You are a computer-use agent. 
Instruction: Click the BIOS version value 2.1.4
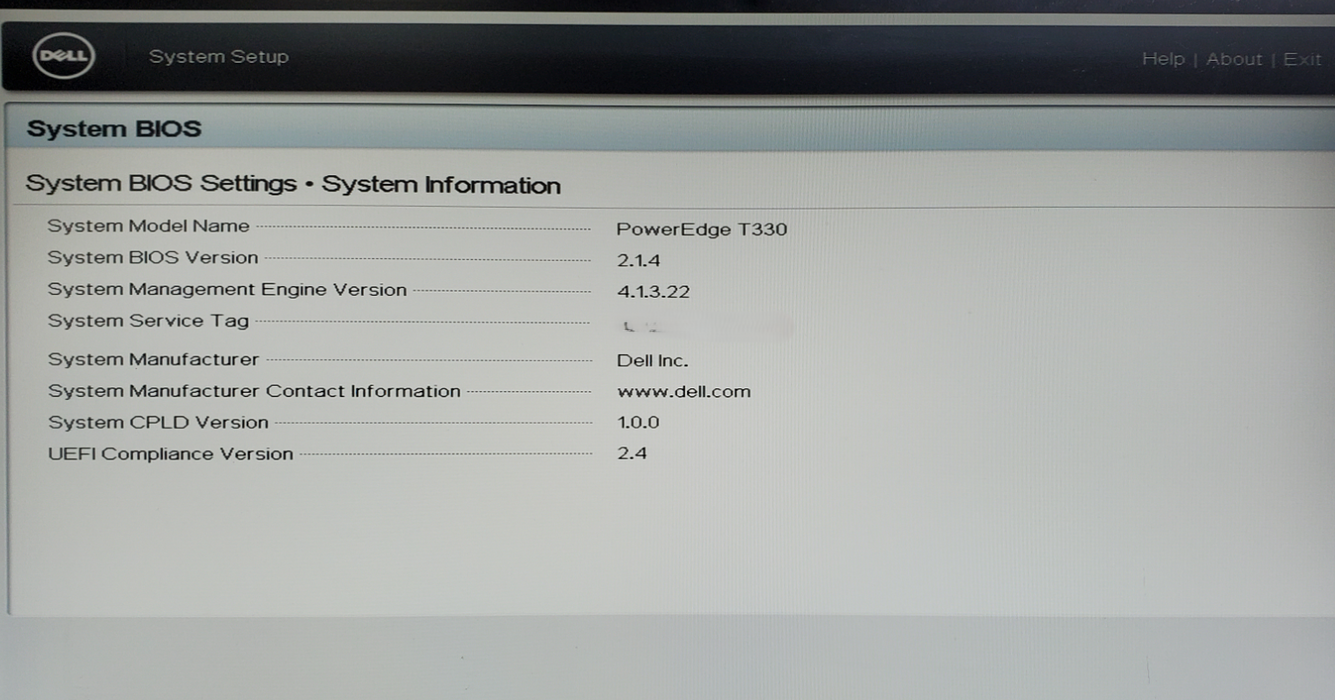tap(638, 261)
